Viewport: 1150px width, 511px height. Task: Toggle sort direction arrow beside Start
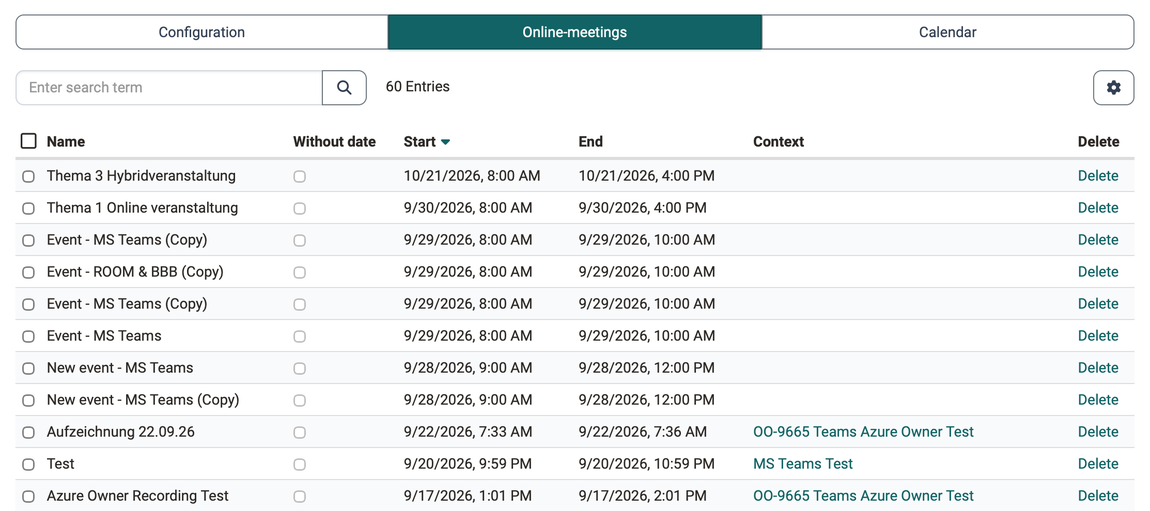tap(445, 142)
